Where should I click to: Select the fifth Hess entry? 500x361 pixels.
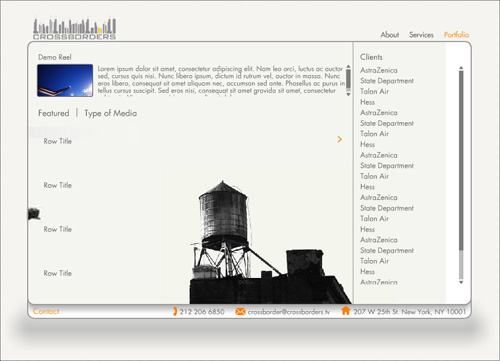click(367, 272)
